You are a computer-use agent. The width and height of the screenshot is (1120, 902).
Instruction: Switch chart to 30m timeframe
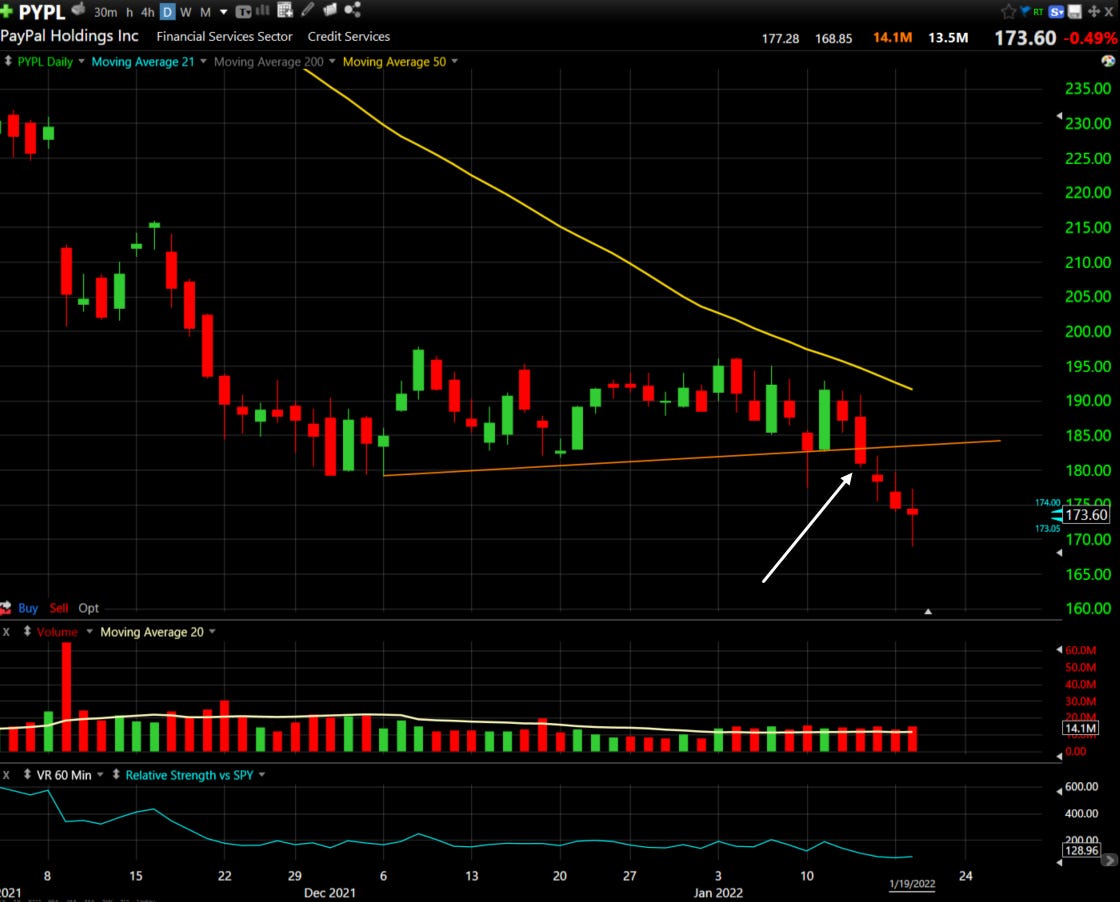(106, 12)
